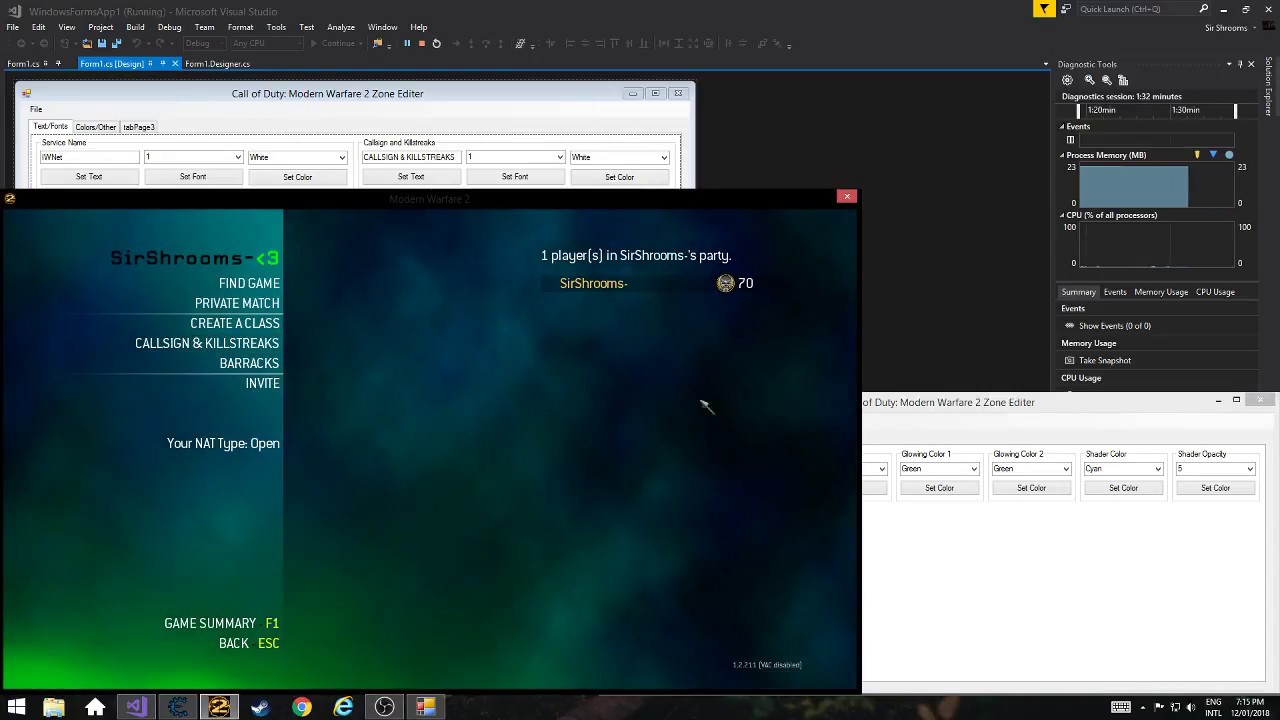Collapse the CPU graph section
The image size is (1280, 720).
(x=1062, y=215)
